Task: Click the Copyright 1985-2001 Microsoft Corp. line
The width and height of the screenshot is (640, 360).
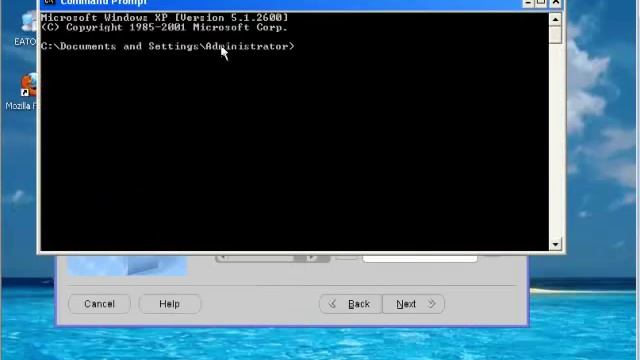Action: coord(164,27)
